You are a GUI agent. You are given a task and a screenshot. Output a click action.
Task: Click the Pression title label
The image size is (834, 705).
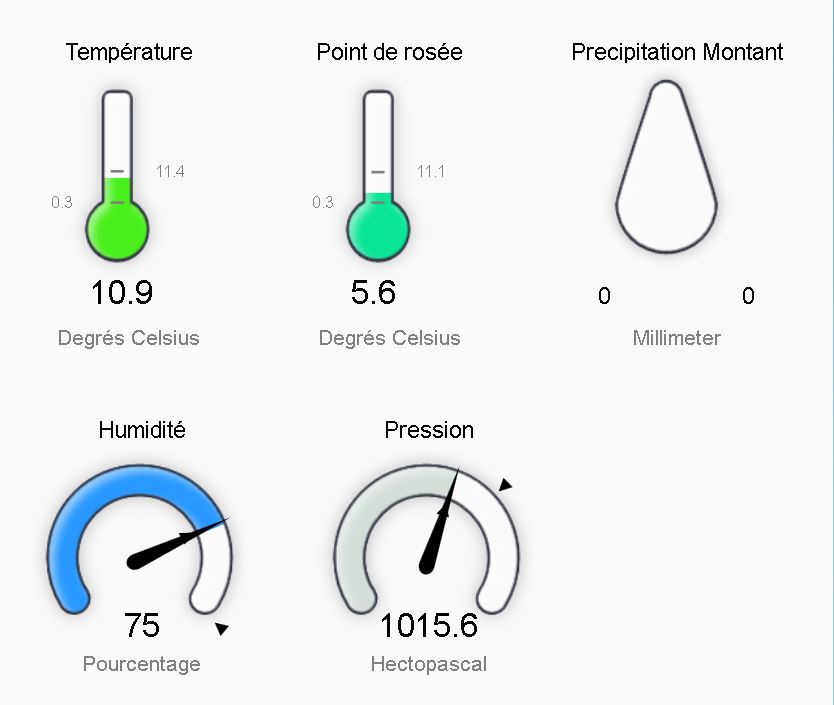429,430
